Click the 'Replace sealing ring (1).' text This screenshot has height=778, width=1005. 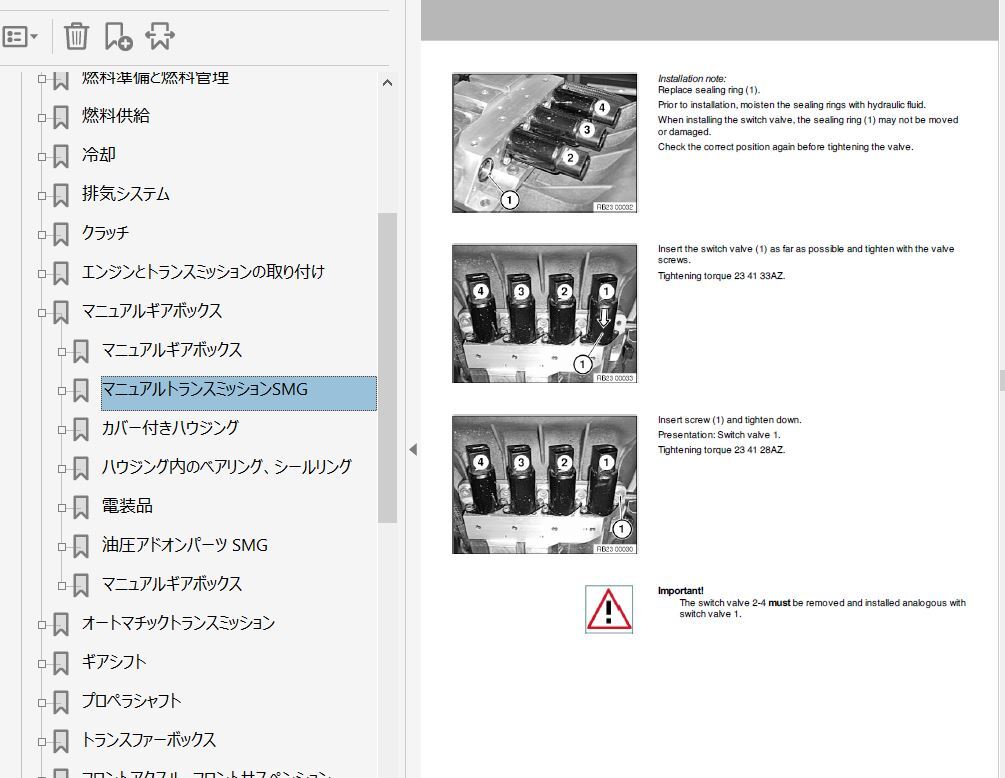(x=708, y=90)
